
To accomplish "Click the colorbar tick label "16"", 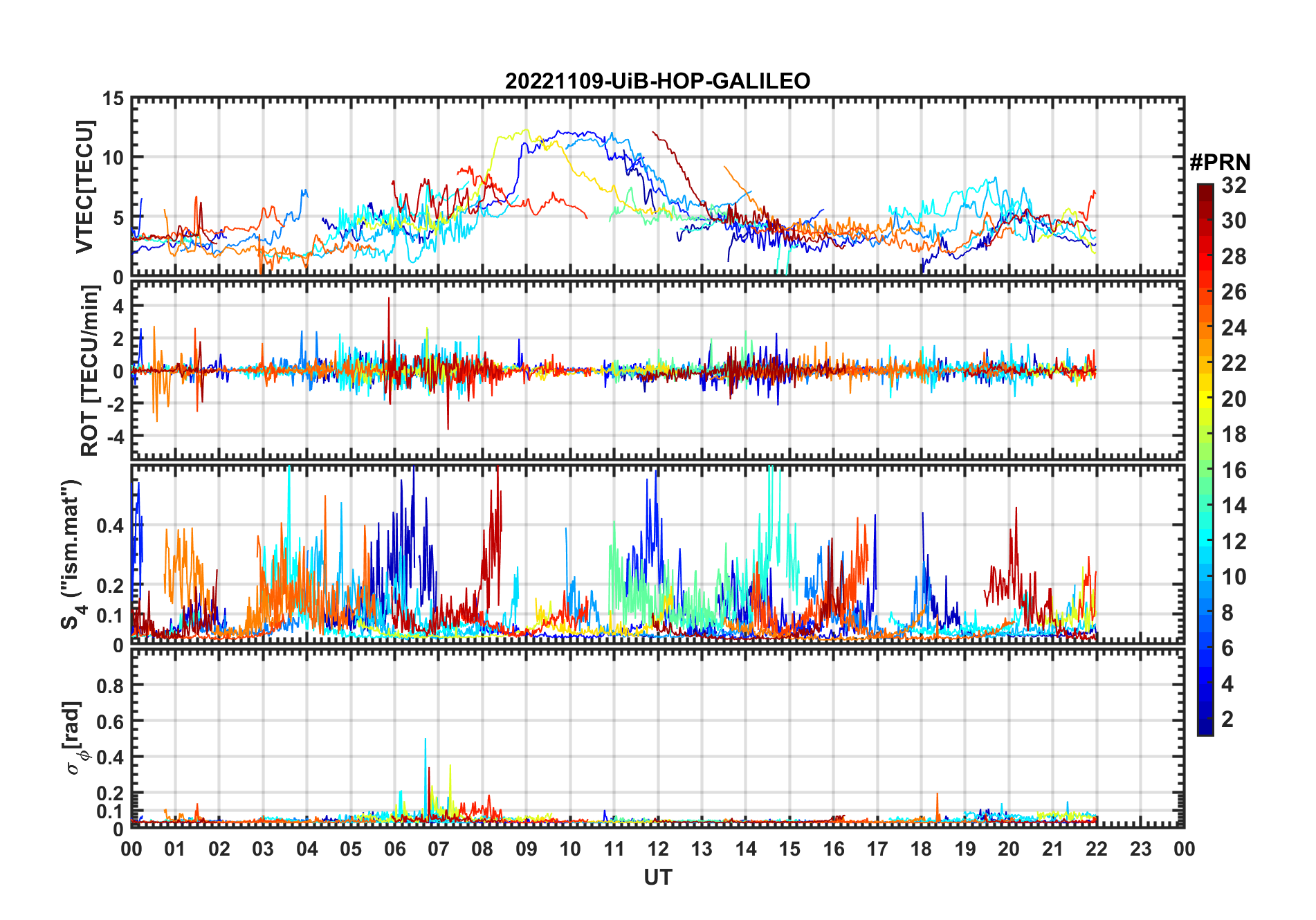I will [x=1234, y=470].
